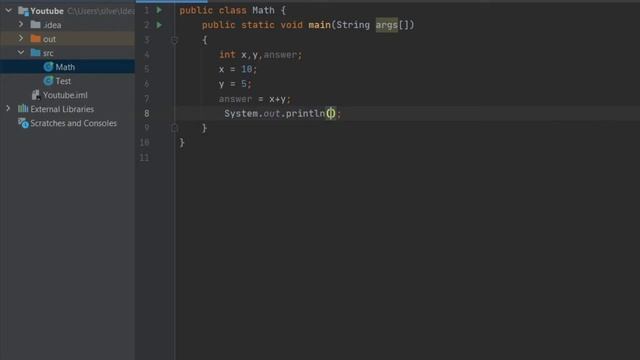The image size is (640, 360).
Task: Collapse the src folder
Action: point(21,53)
